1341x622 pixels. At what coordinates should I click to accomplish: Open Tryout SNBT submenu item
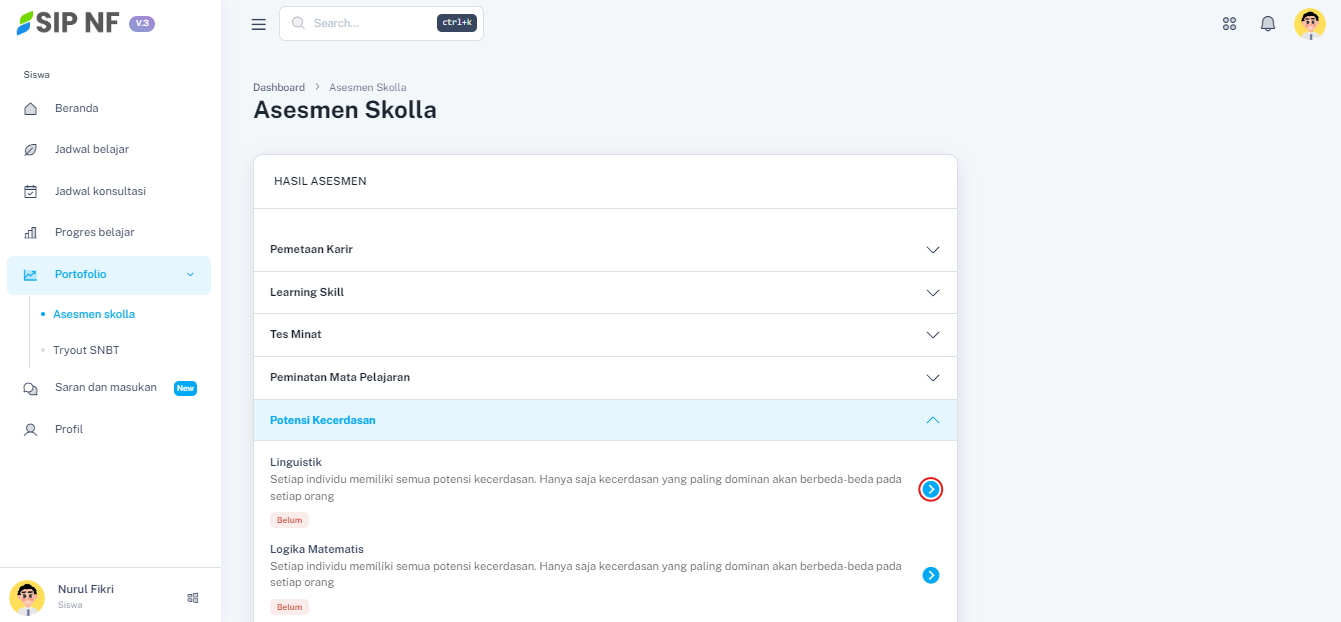pos(86,350)
